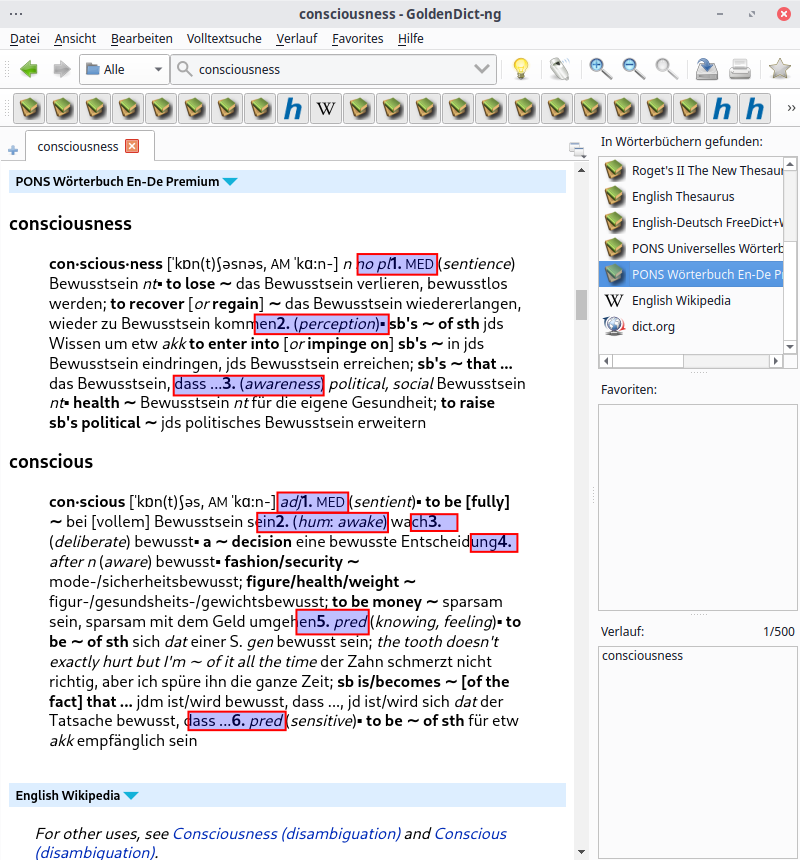Viewport: 800px width, 860px height.
Task: Click dictionary list horizontal scroll left arrow
Action: point(606,361)
